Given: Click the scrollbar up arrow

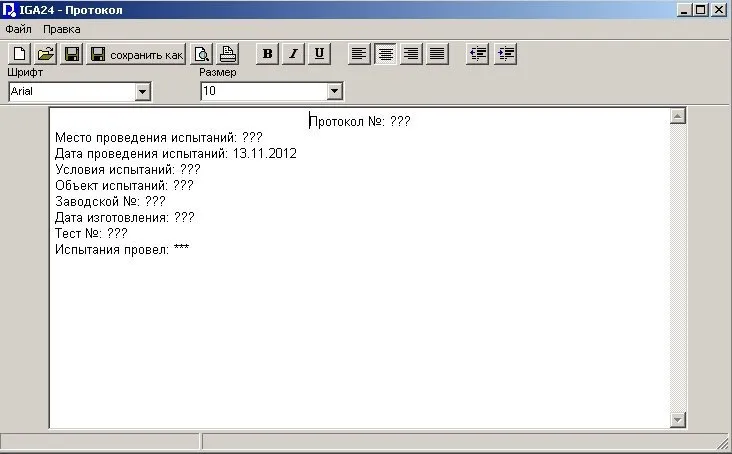Looking at the screenshot, I should [x=677, y=116].
